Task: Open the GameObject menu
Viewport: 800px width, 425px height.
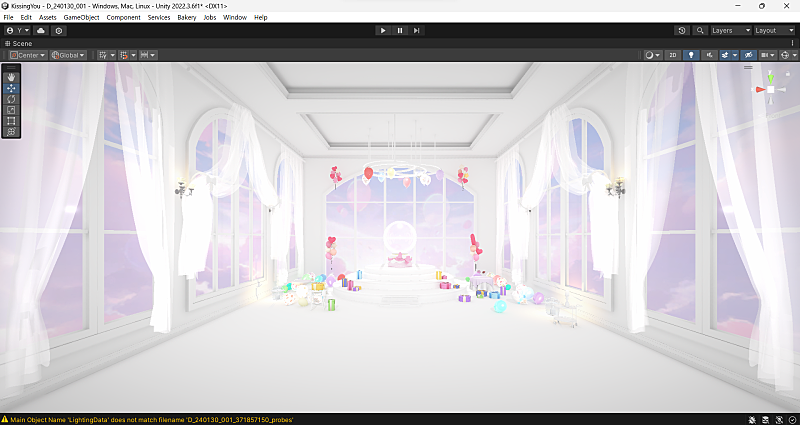Action: click(79, 17)
